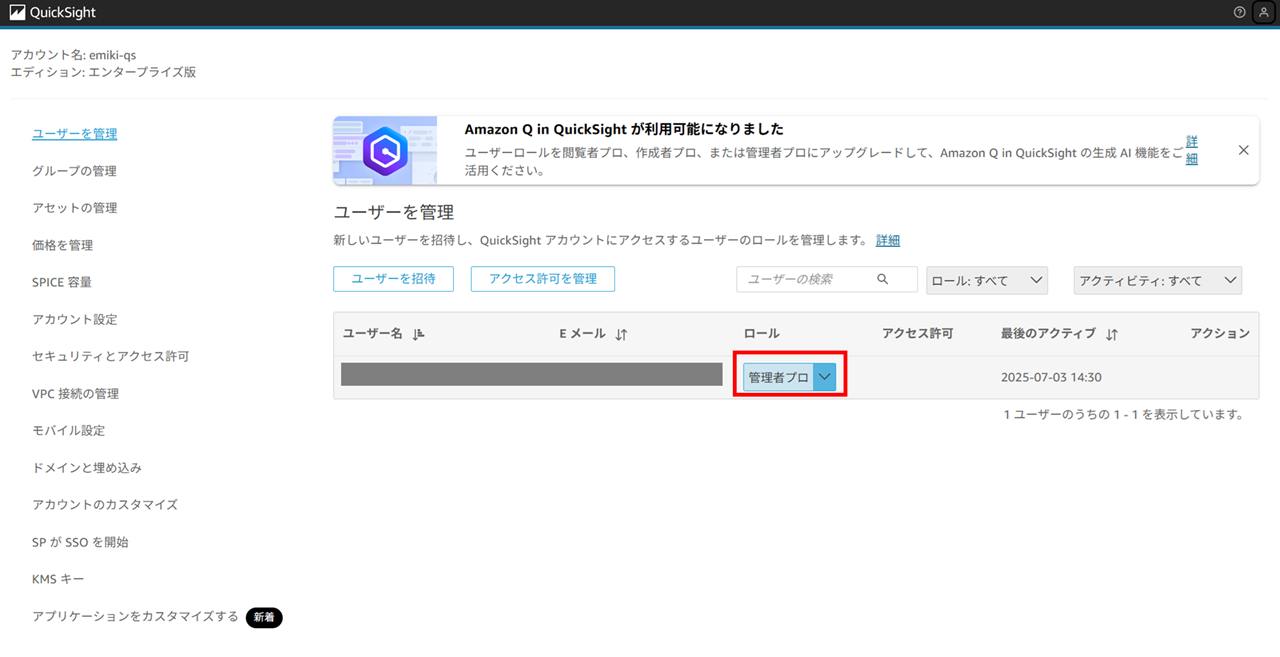Select グループの管理 in the sidebar
Image resolution: width=1280 pixels, height=657 pixels.
click(x=74, y=171)
